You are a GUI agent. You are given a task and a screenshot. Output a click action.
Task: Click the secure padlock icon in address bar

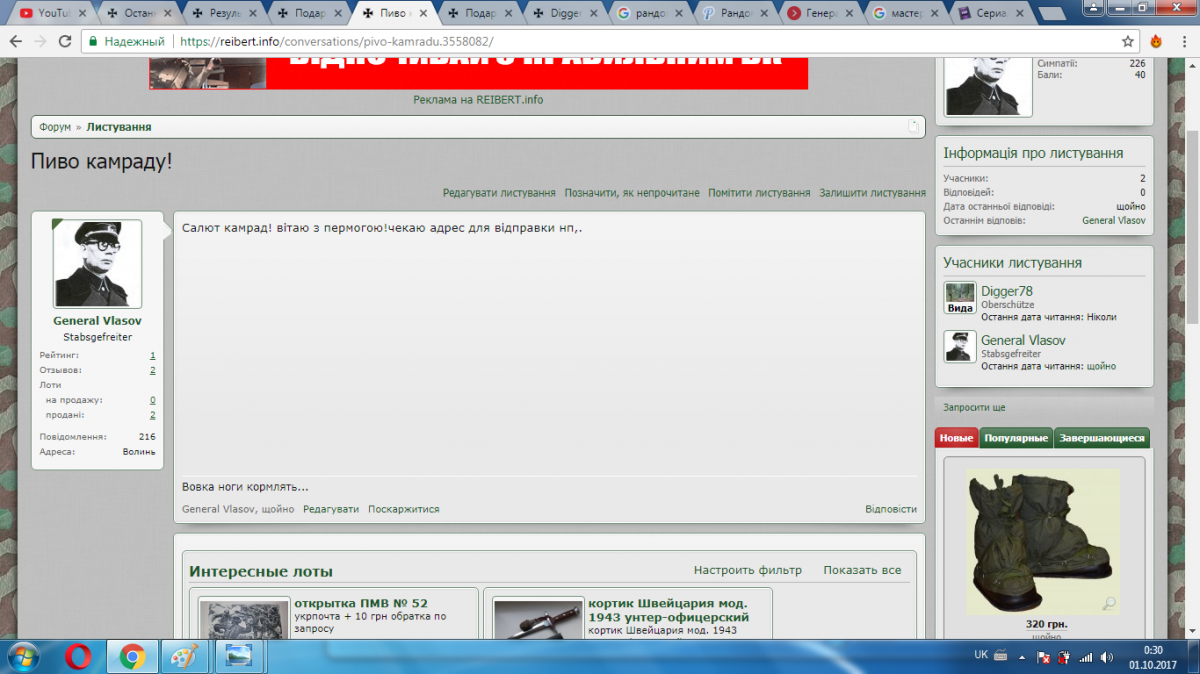pyautogui.click(x=93, y=42)
